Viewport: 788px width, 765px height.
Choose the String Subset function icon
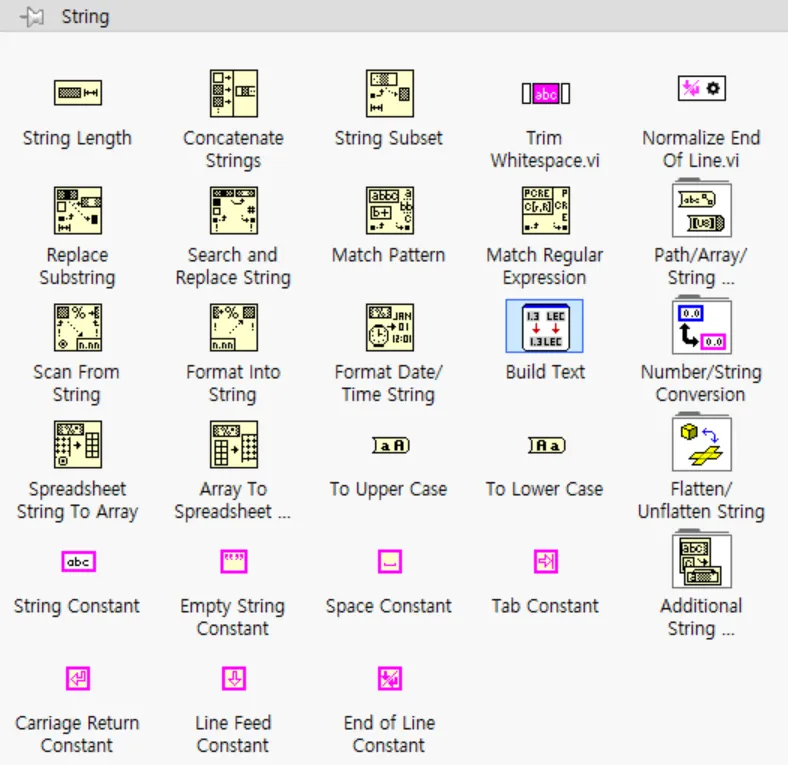(x=390, y=93)
